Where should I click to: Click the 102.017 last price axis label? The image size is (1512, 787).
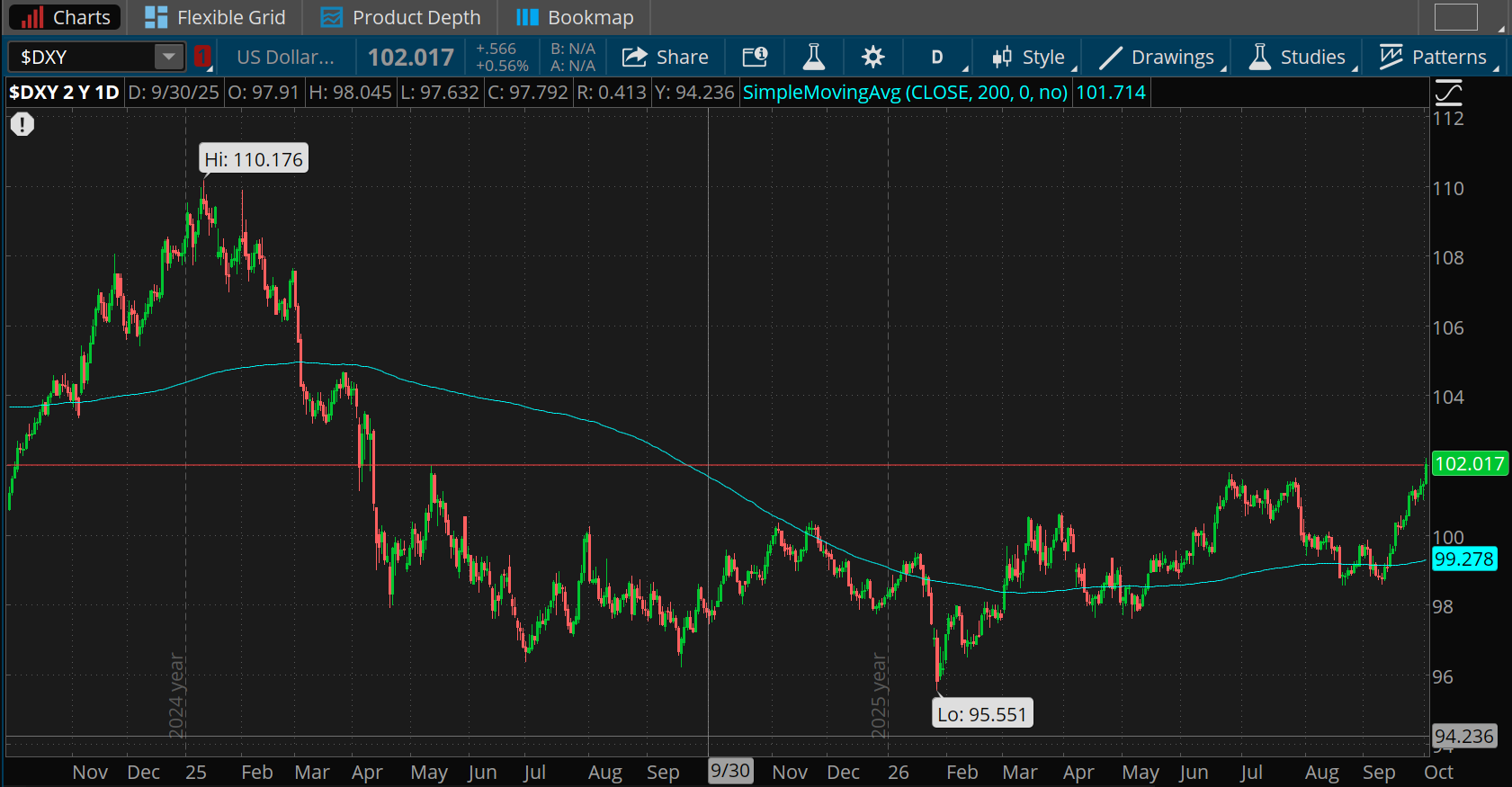point(1469,464)
